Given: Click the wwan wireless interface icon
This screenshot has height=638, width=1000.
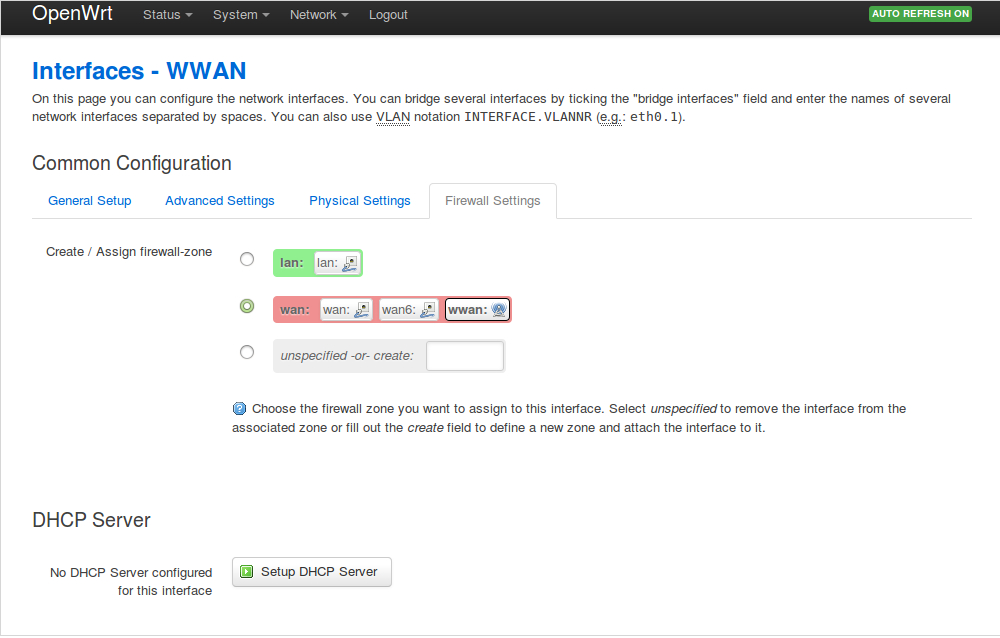Looking at the screenshot, I should point(499,310).
